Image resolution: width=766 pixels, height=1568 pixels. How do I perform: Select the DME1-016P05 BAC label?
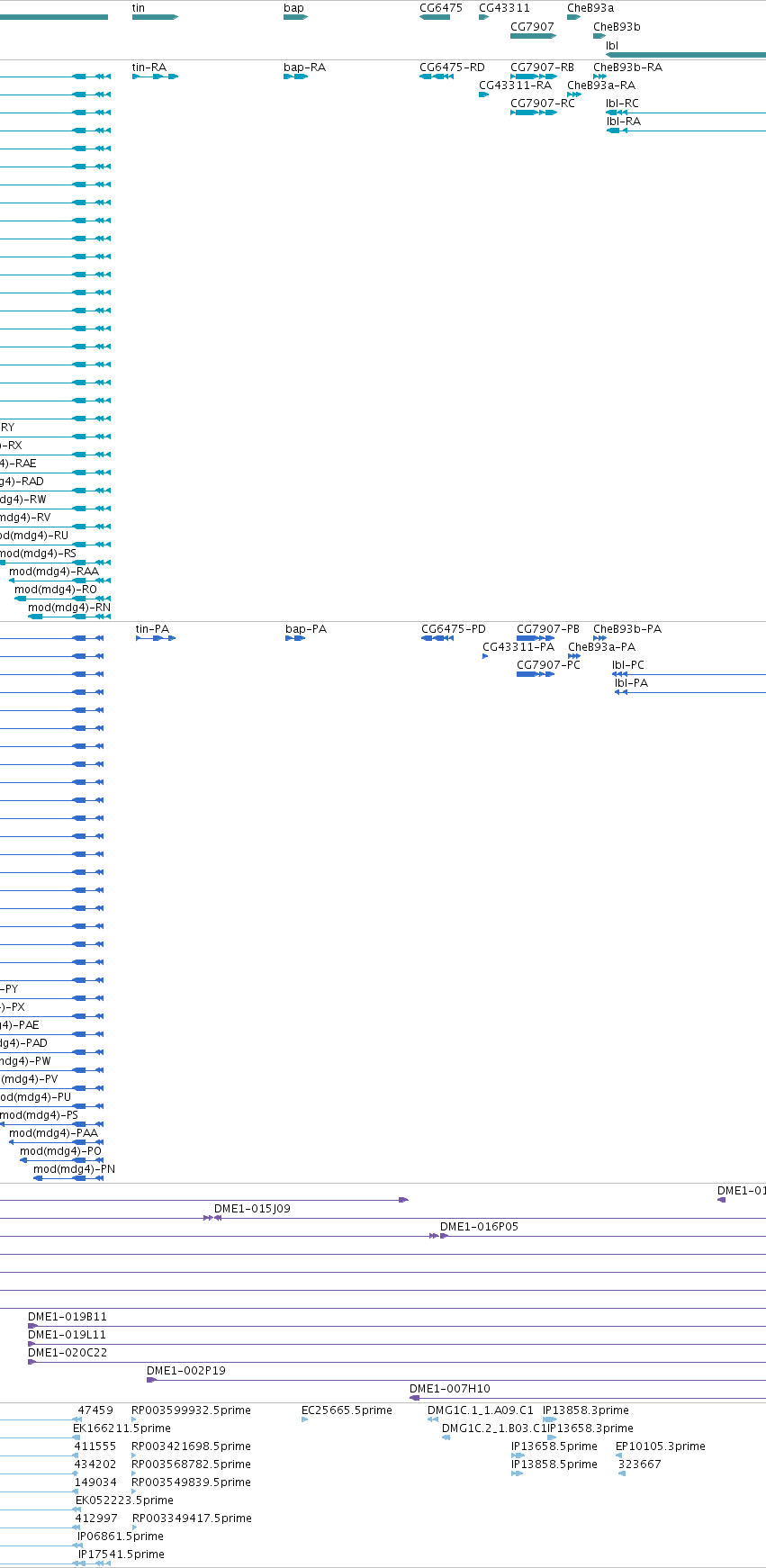click(479, 1227)
